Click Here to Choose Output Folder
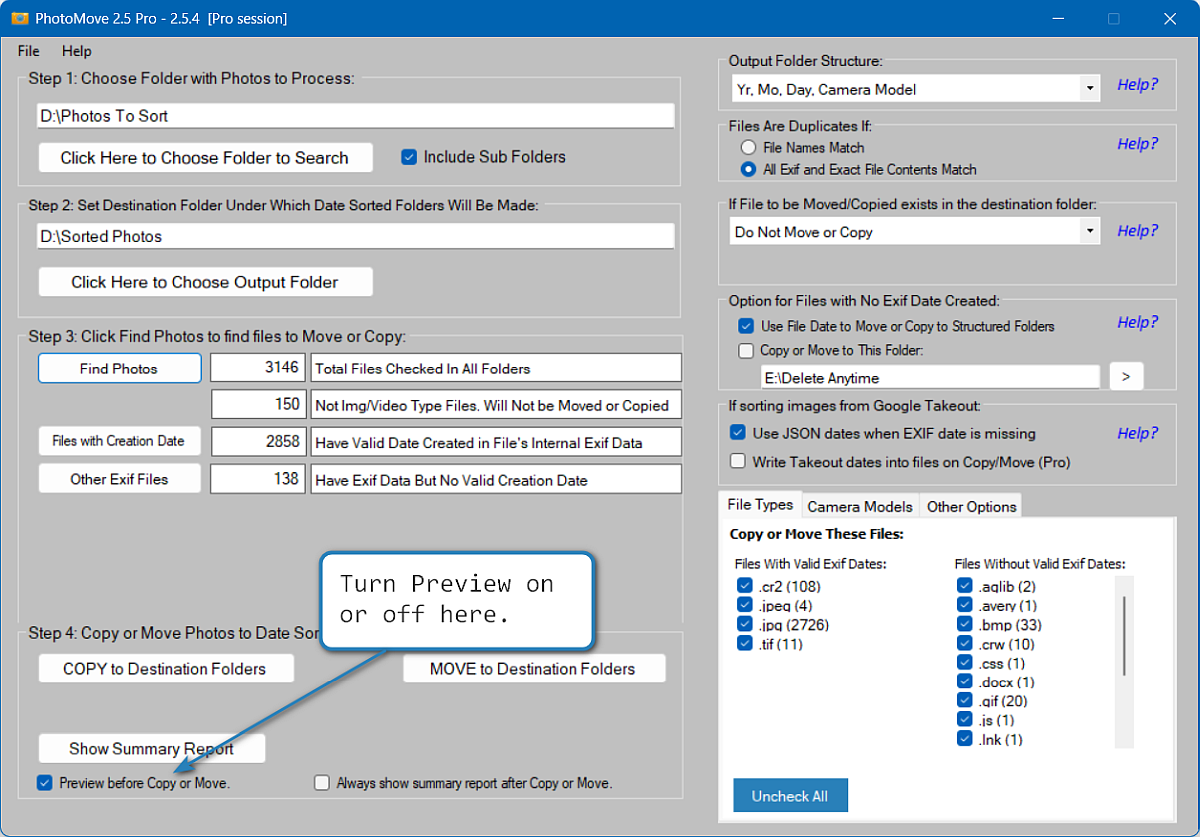 pos(205,282)
